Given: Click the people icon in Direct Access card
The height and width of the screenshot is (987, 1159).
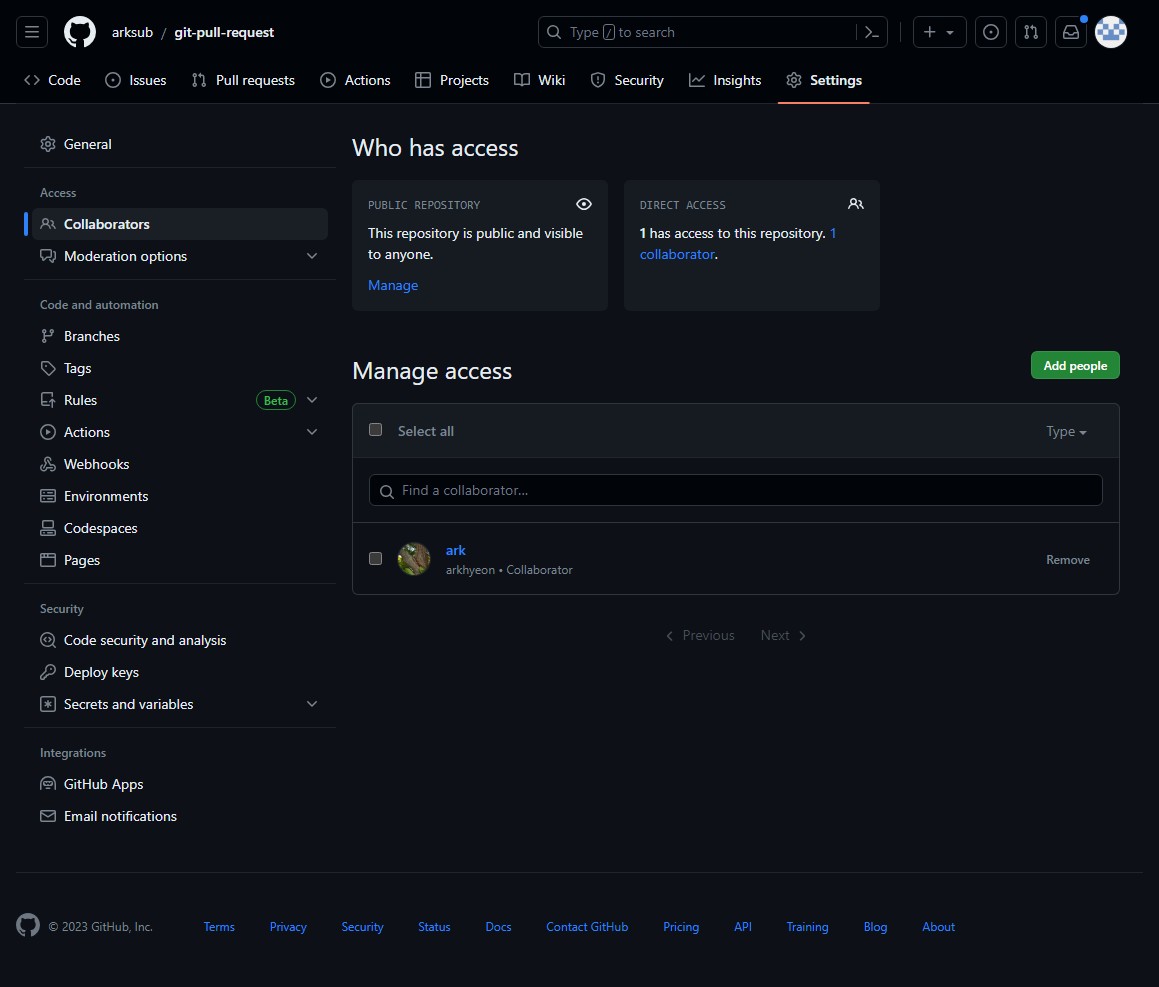Looking at the screenshot, I should 856,204.
